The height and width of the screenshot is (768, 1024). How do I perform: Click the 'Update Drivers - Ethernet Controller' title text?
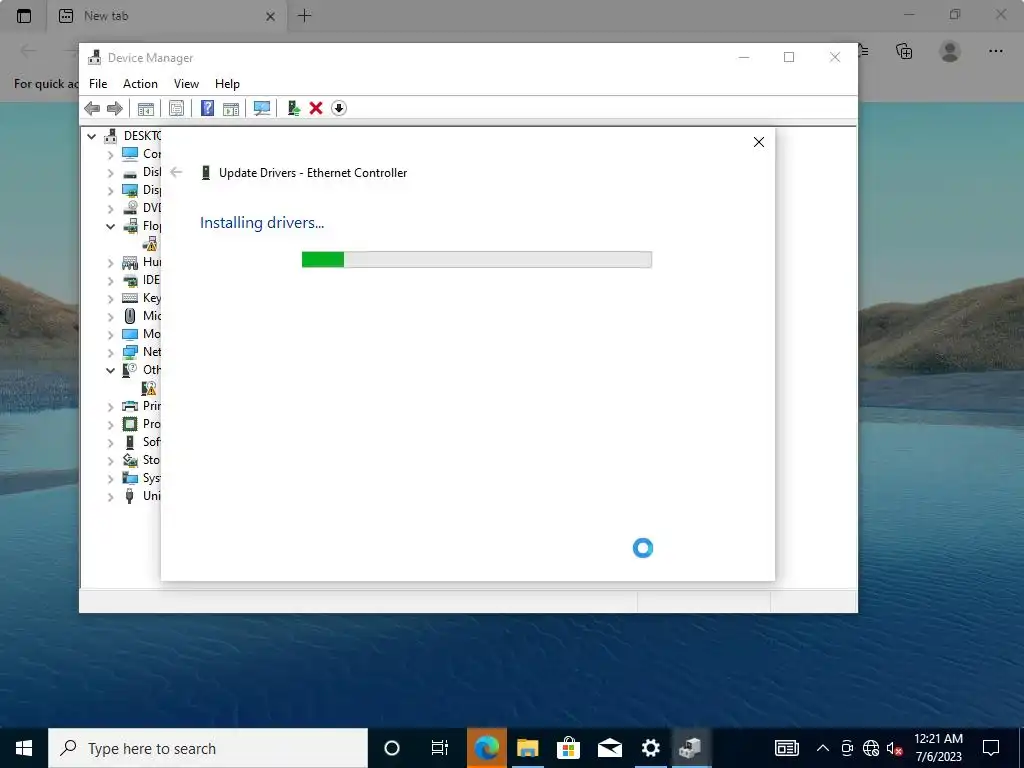tap(313, 173)
